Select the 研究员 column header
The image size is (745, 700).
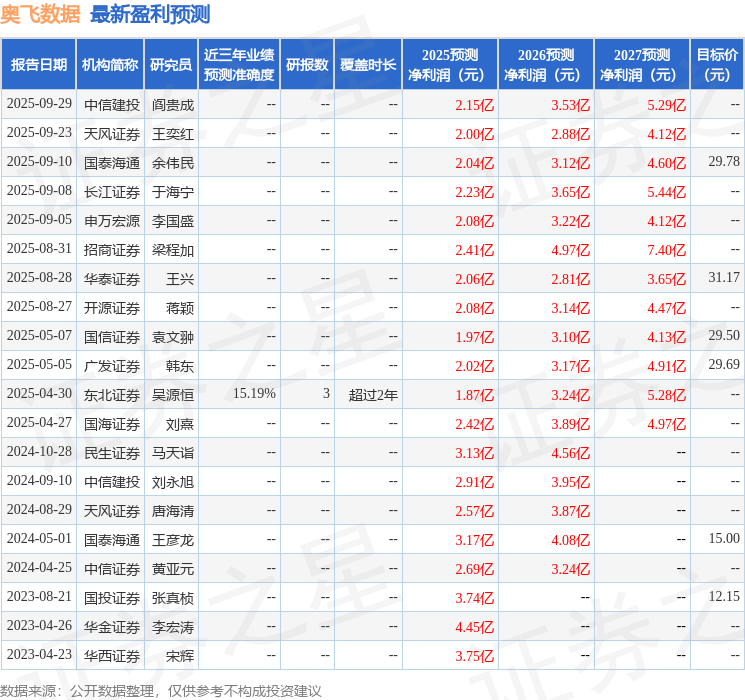pyautogui.click(x=171, y=65)
